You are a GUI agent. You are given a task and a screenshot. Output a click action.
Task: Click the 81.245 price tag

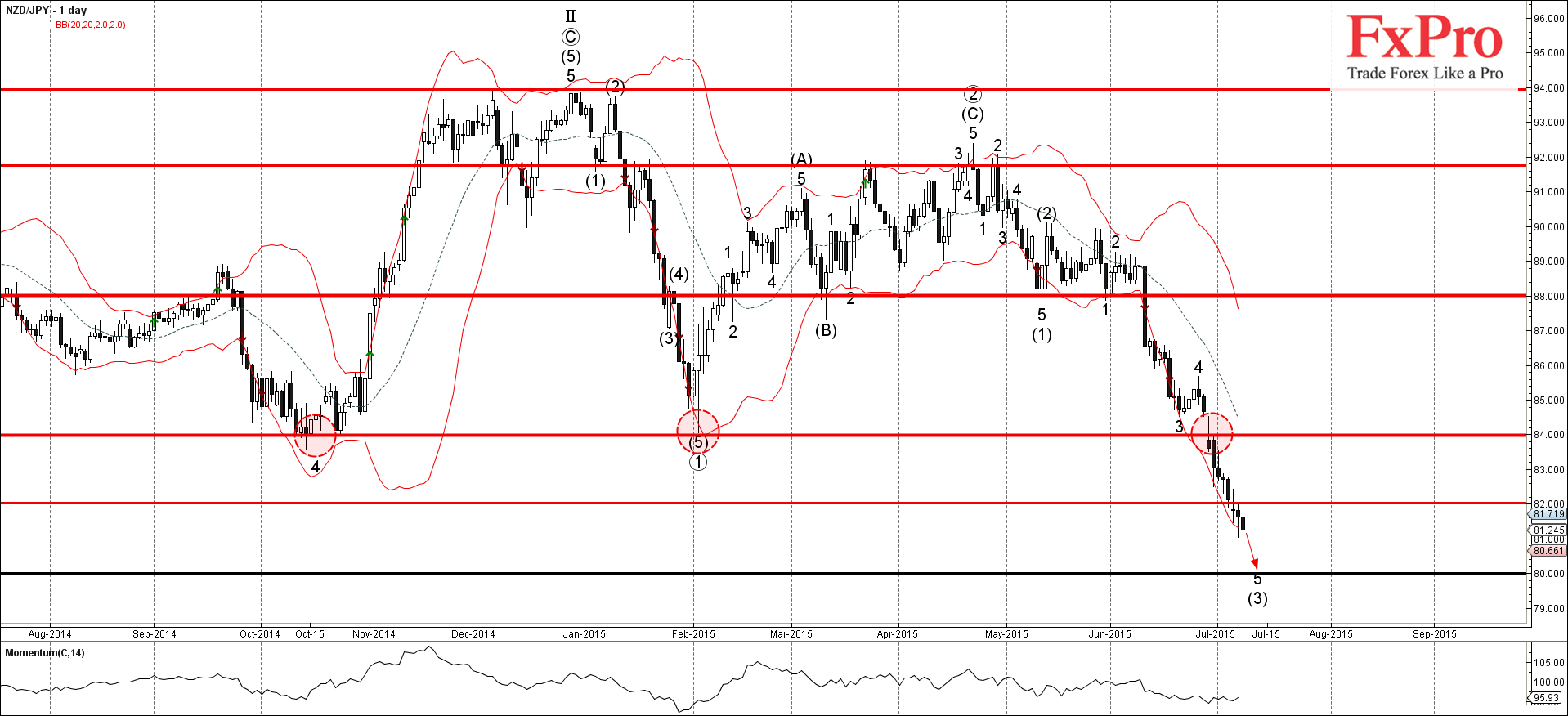click(1549, 530)
